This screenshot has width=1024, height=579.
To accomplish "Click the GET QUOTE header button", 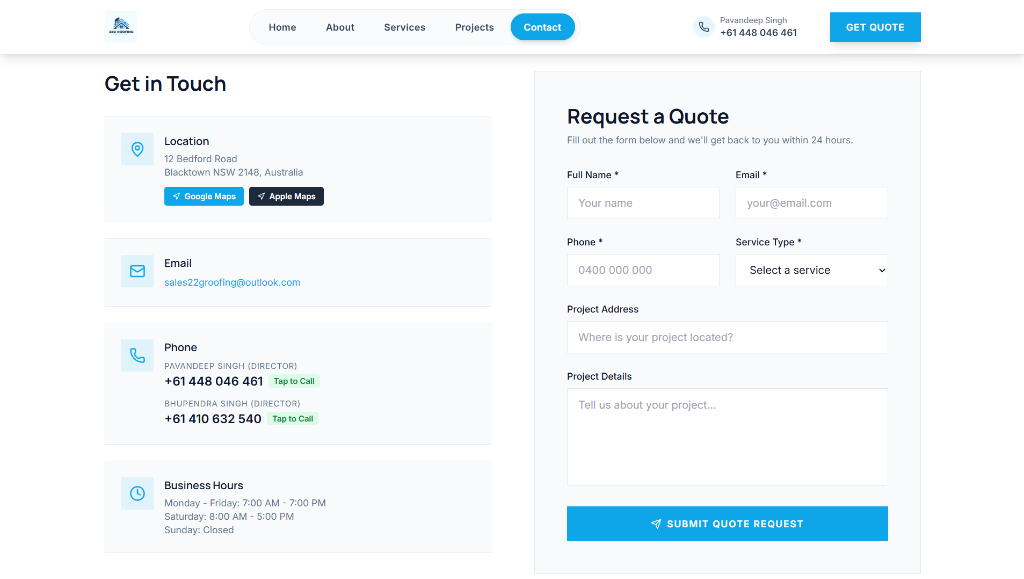I will (x=875, y=27).
